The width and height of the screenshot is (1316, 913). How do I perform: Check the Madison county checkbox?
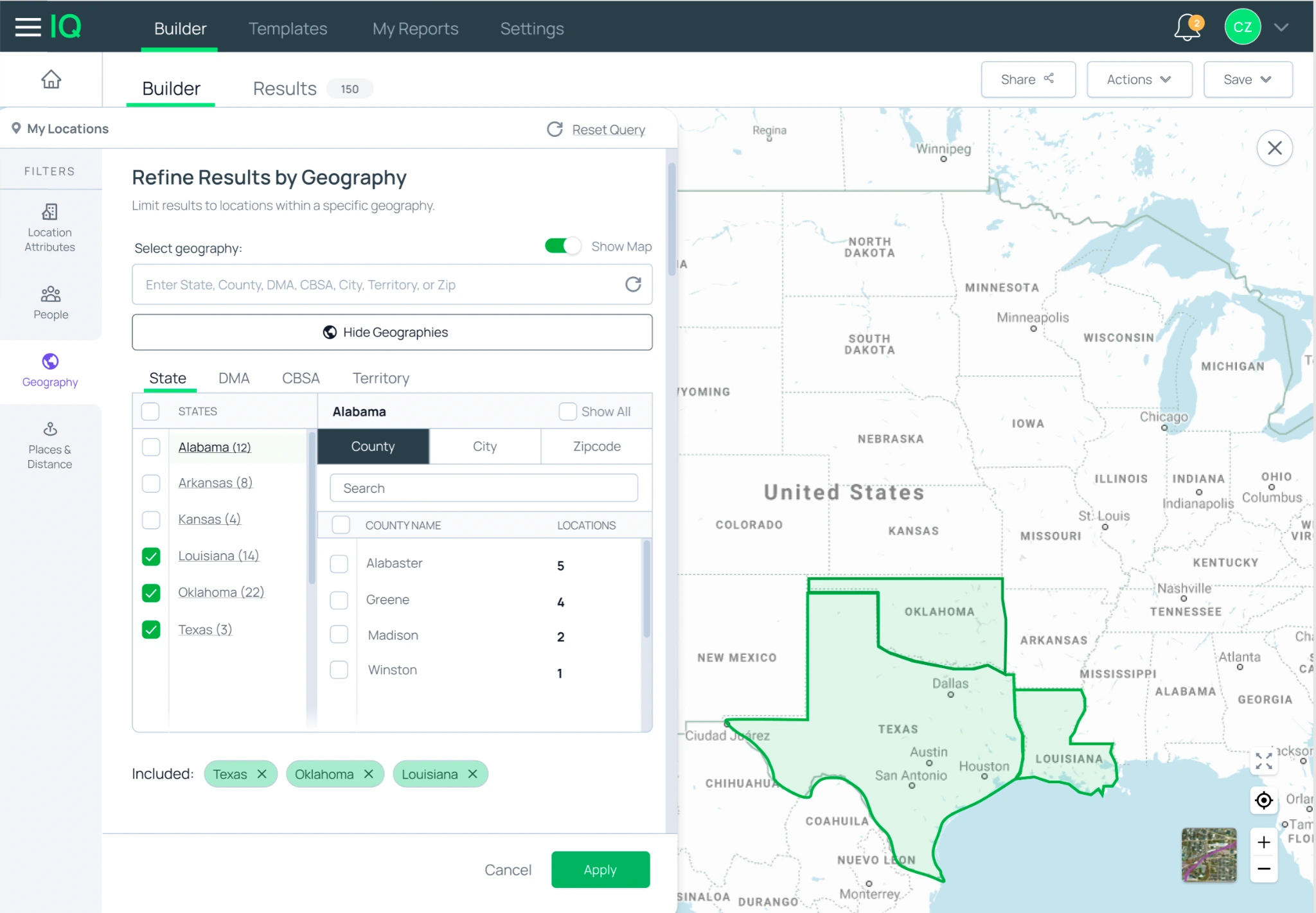[339, 634]
